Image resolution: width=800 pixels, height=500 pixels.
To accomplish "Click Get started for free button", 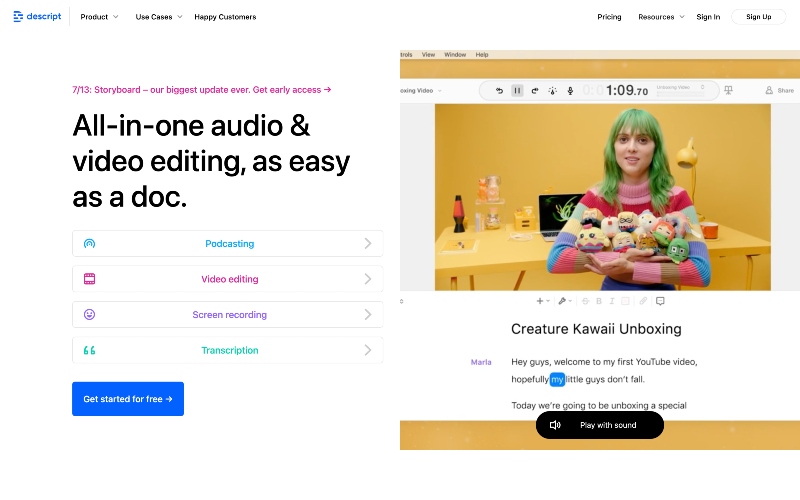I will click(128, 399).
